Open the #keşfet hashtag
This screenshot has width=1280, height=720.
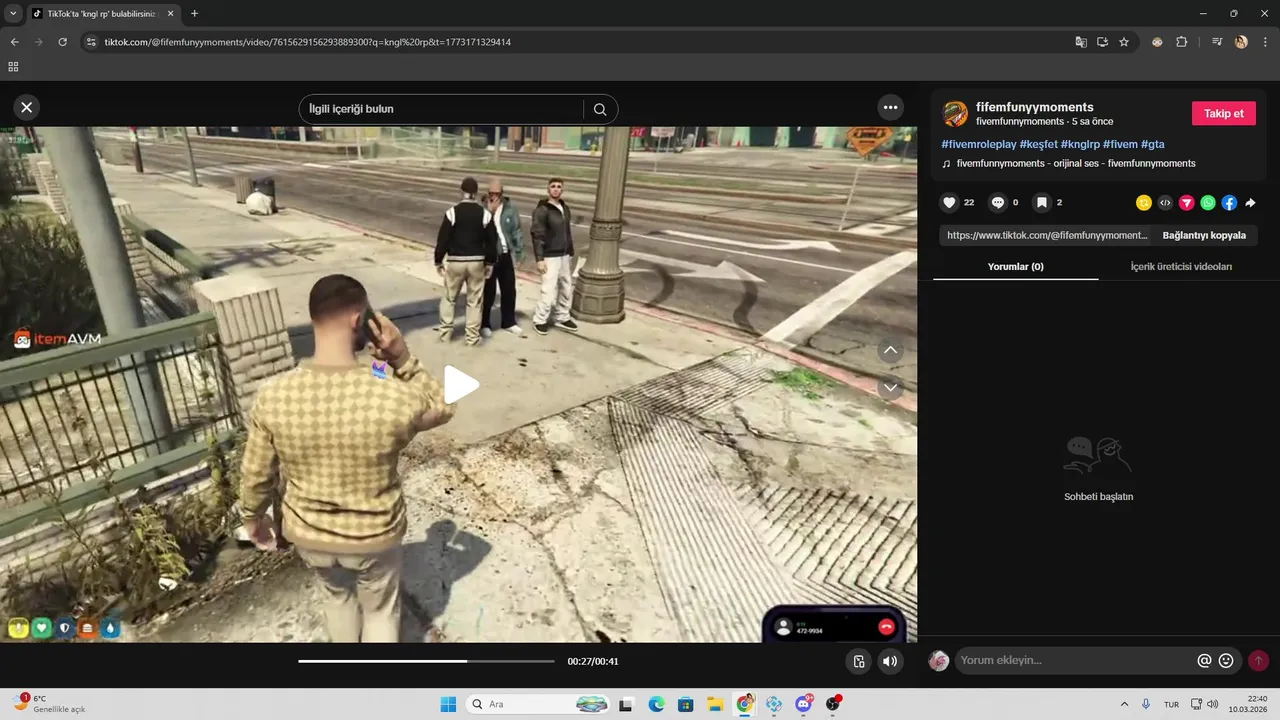click(1038, 144)
